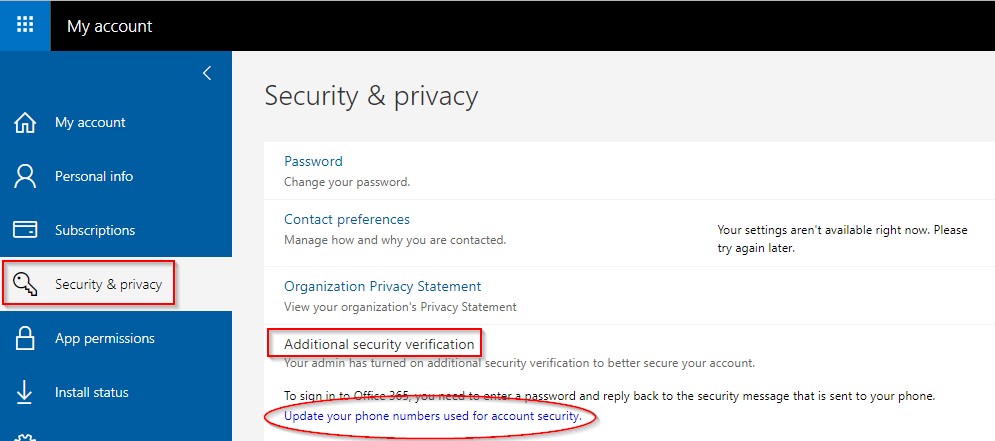Open the app launcher grid icon
This screenshot has width=995, height=441.
click(25, 25)
